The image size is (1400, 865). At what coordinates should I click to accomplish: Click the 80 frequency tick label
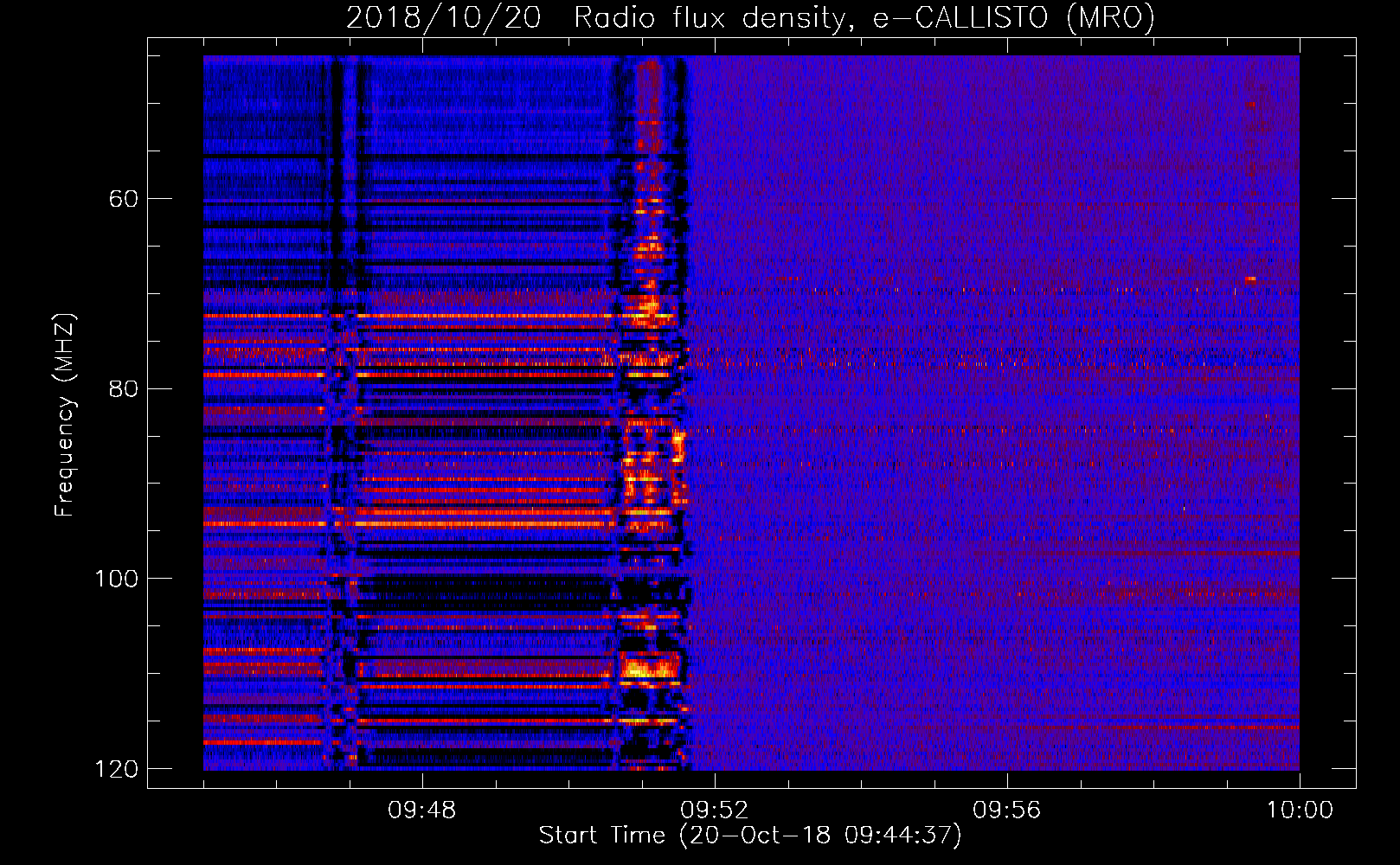tap(124, 388)
